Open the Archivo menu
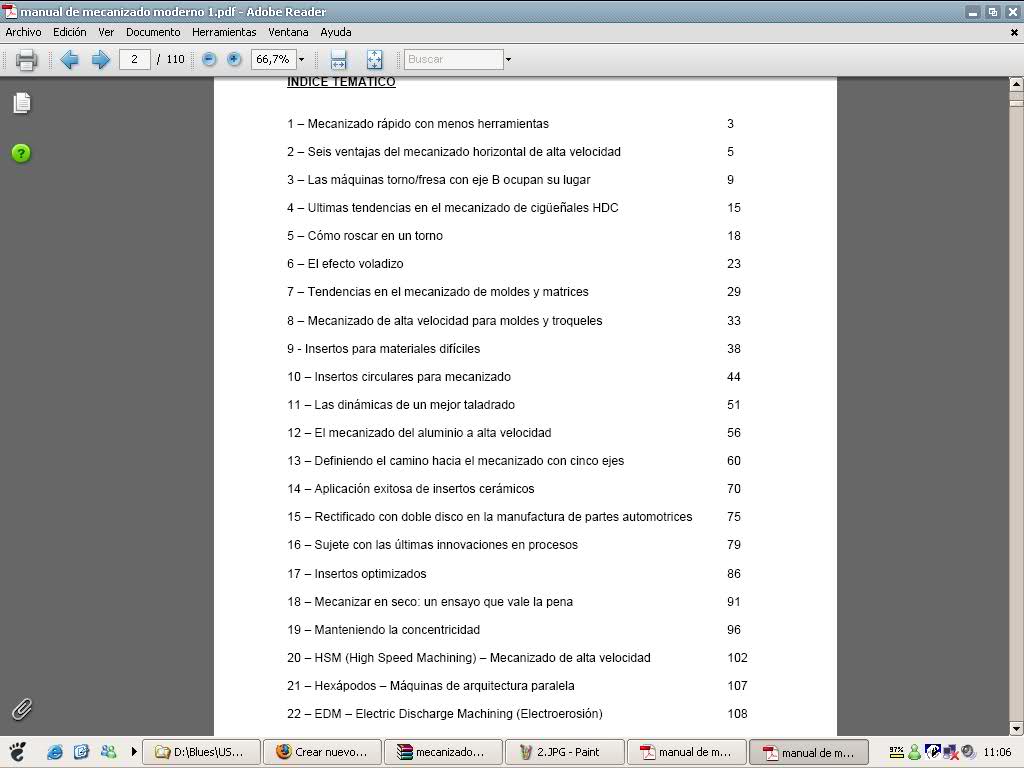Screen dimensions: 1024x768 (x=24, y=32)
